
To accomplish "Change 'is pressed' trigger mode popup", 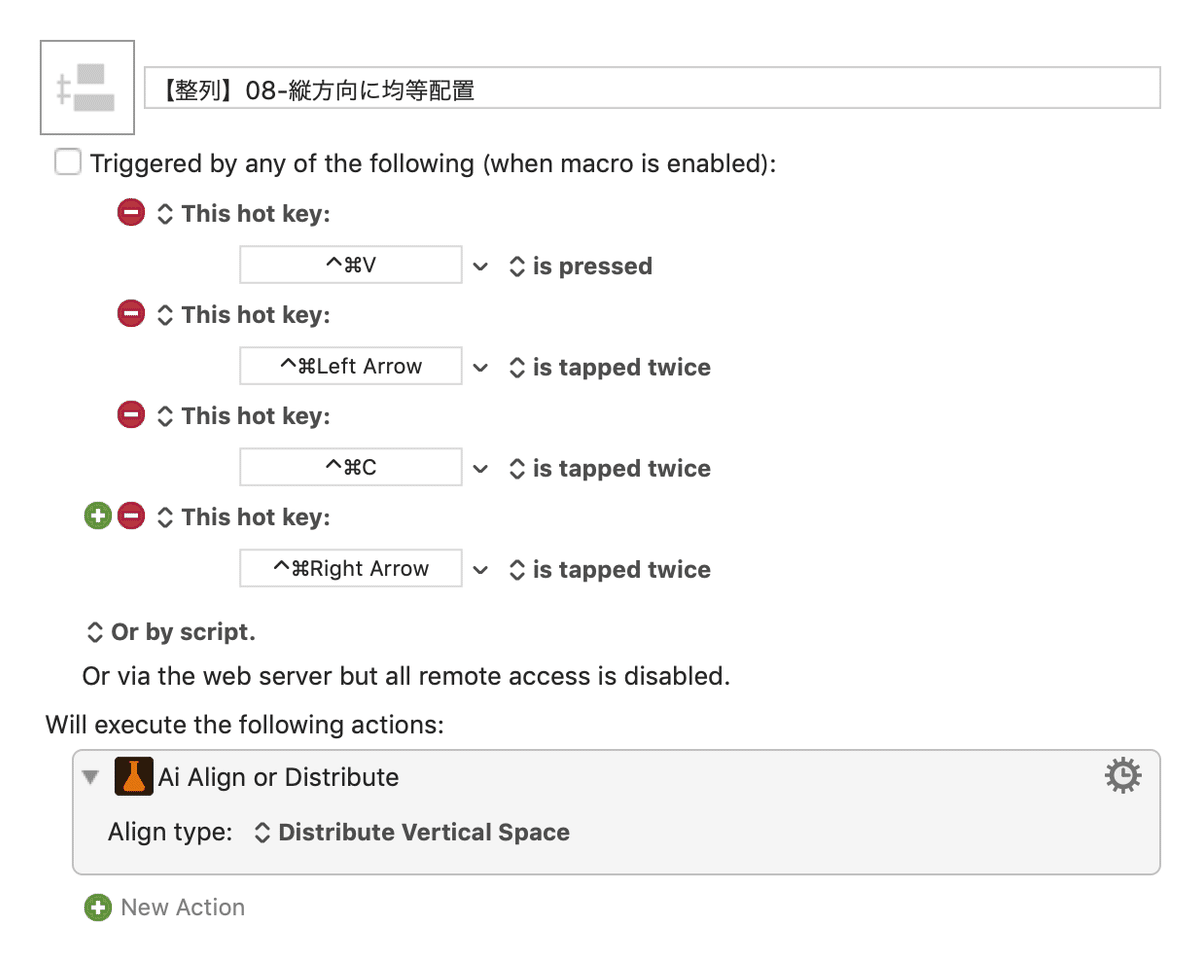I will click(581, 266).
